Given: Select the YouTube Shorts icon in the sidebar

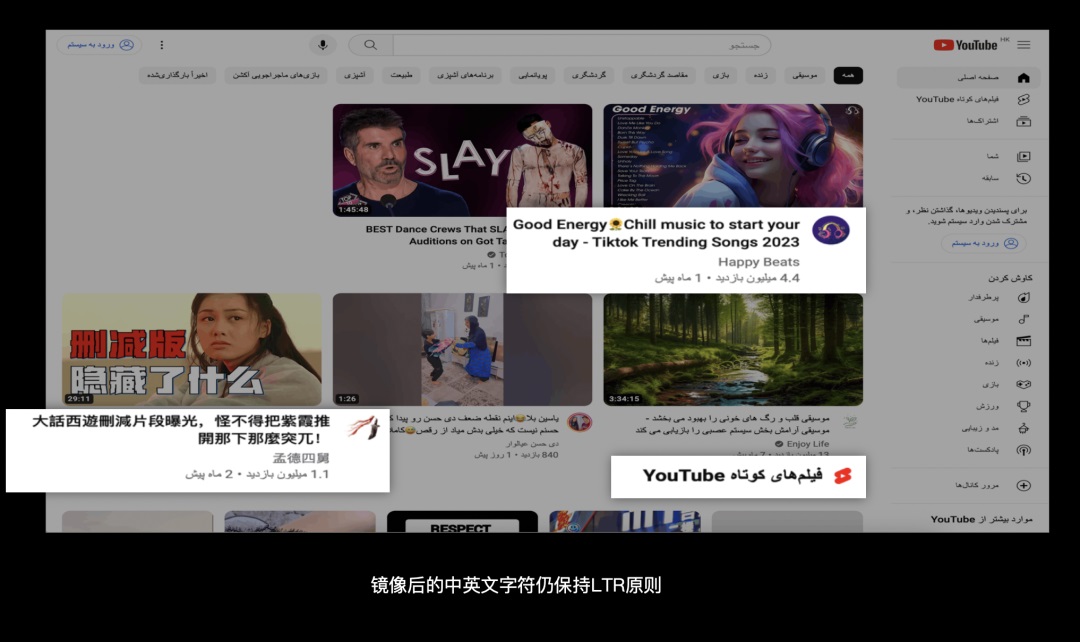Looking at the screenshot, I should (1022, 99).
